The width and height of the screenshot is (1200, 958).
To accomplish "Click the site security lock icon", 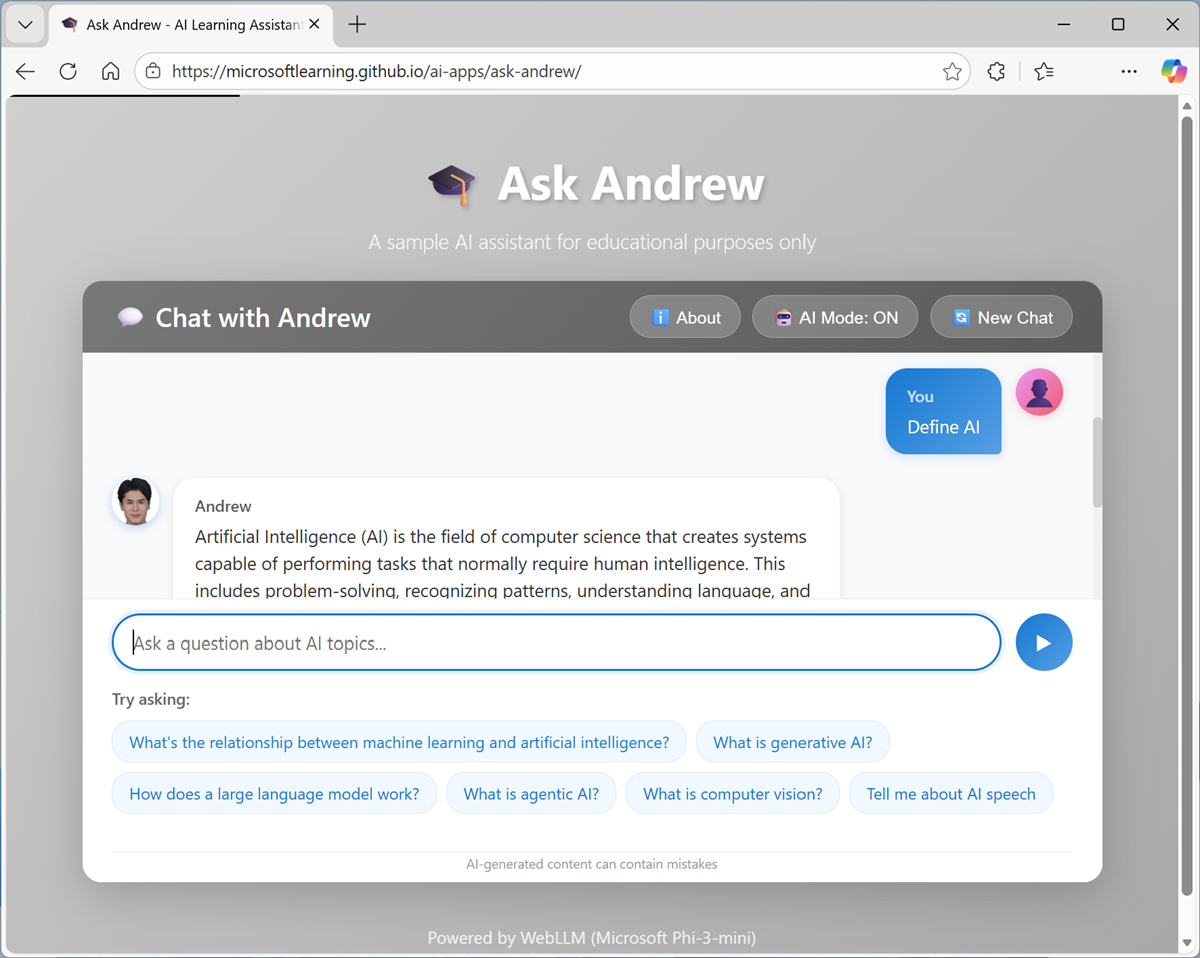I will click(153, 71).
